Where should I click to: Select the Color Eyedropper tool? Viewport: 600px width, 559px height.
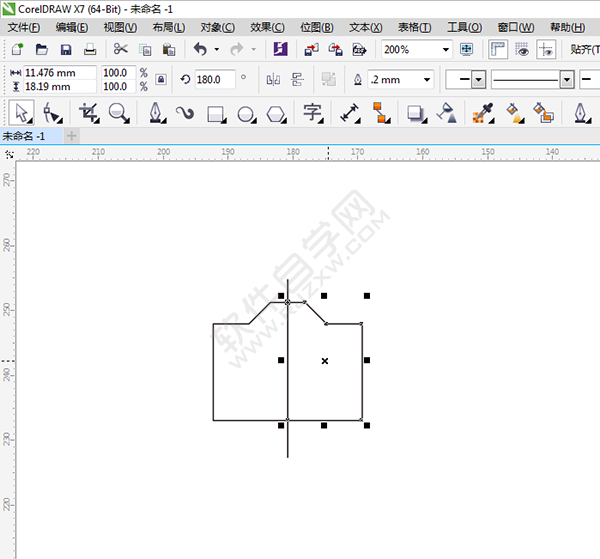[x=483, y=113]
